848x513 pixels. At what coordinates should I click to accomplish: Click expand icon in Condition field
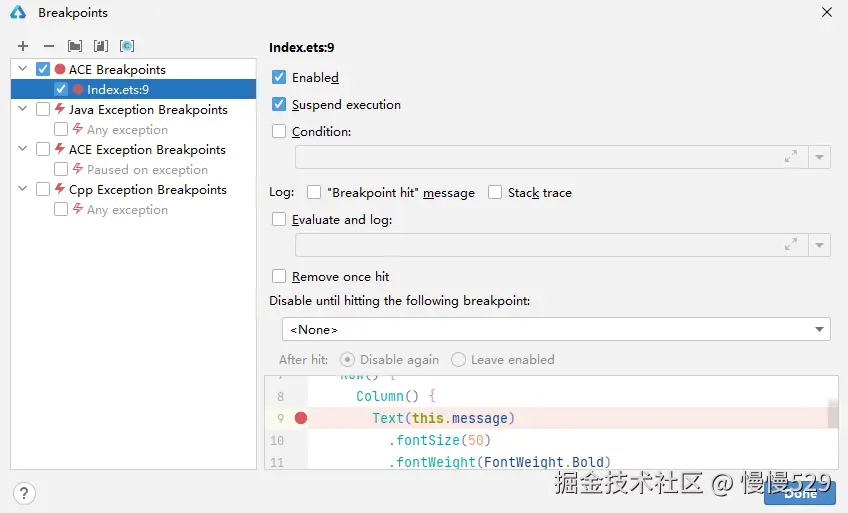pos(791,157)
